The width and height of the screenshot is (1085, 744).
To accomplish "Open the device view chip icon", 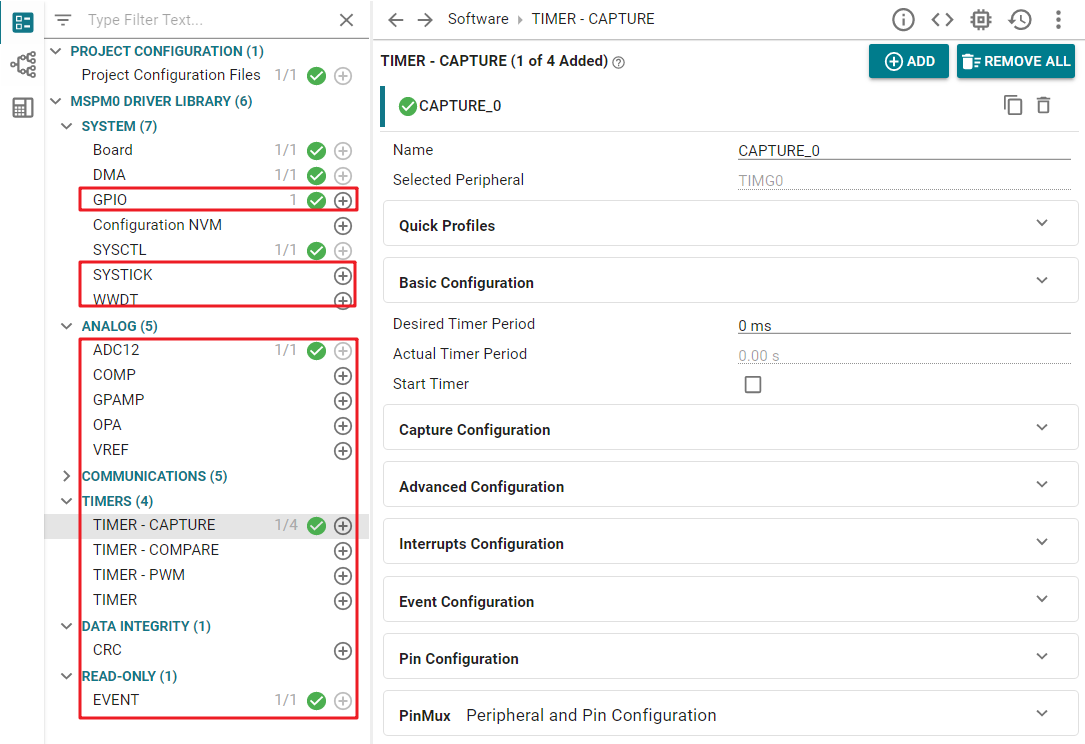I will point(980,20).
